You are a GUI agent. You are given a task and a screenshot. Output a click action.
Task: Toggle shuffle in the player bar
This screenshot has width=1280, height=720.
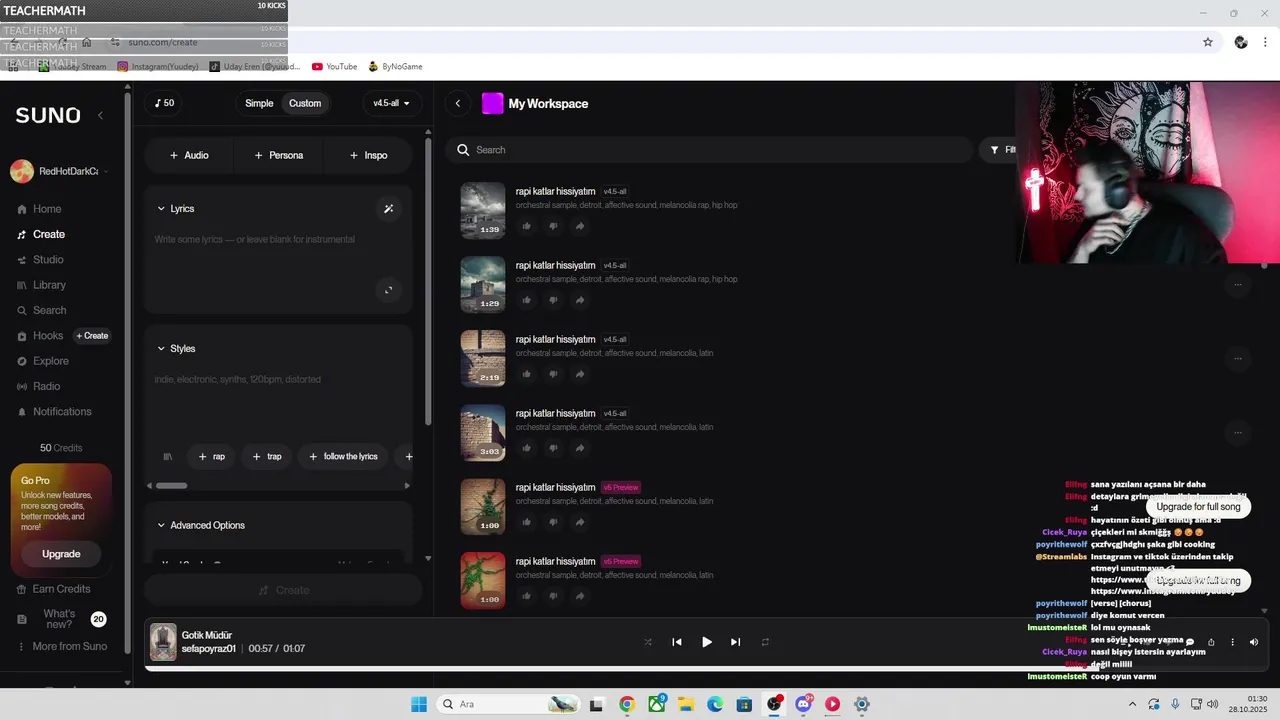click(648, 642)
